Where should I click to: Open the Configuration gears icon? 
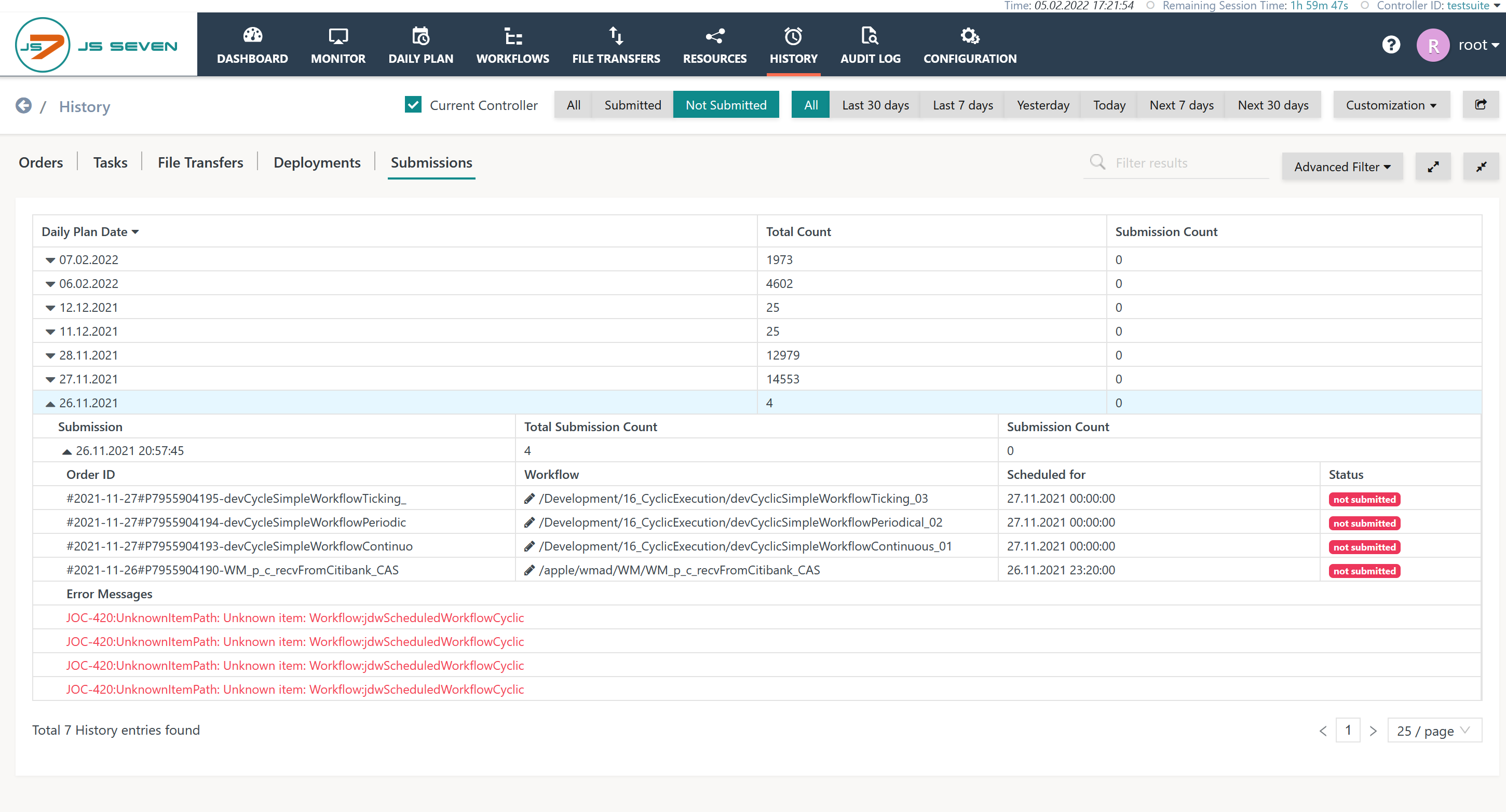click(970, 36)
